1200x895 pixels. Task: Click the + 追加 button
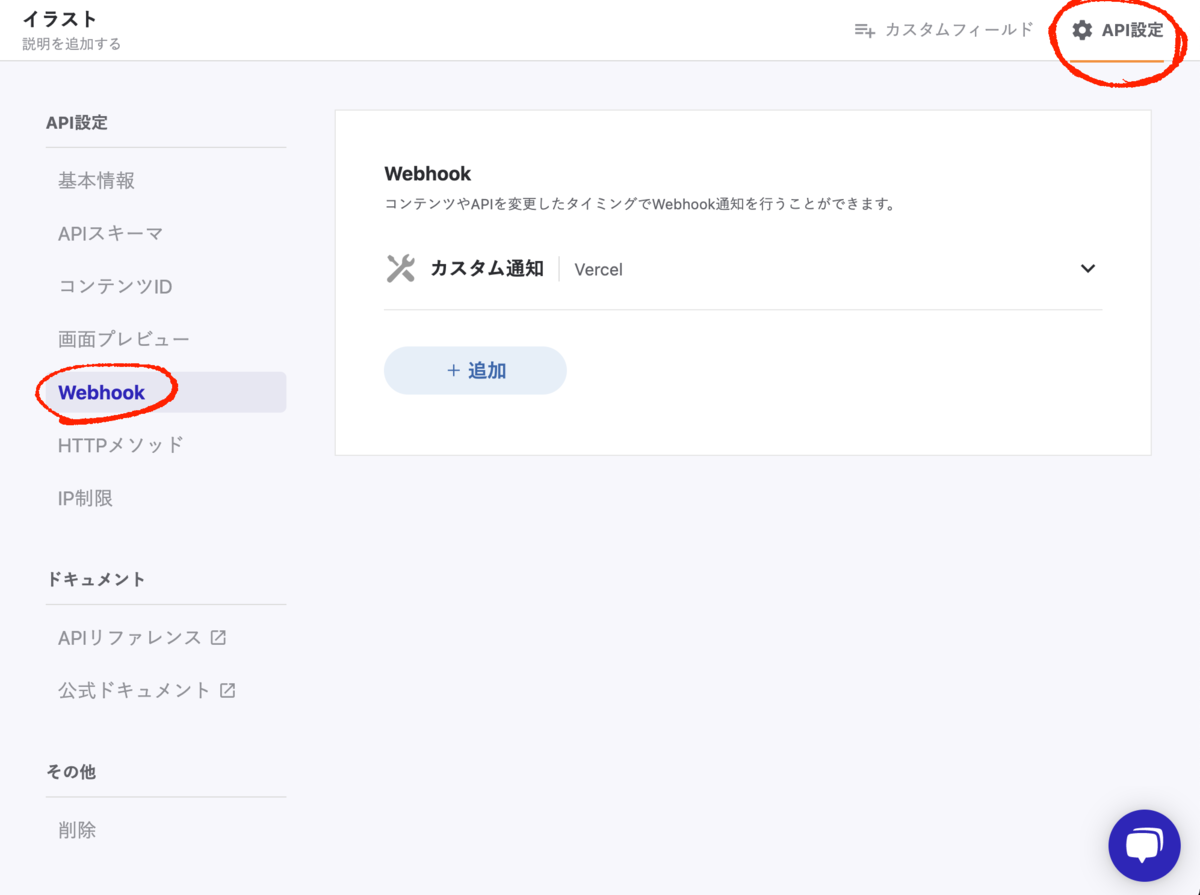click(475, 370)
